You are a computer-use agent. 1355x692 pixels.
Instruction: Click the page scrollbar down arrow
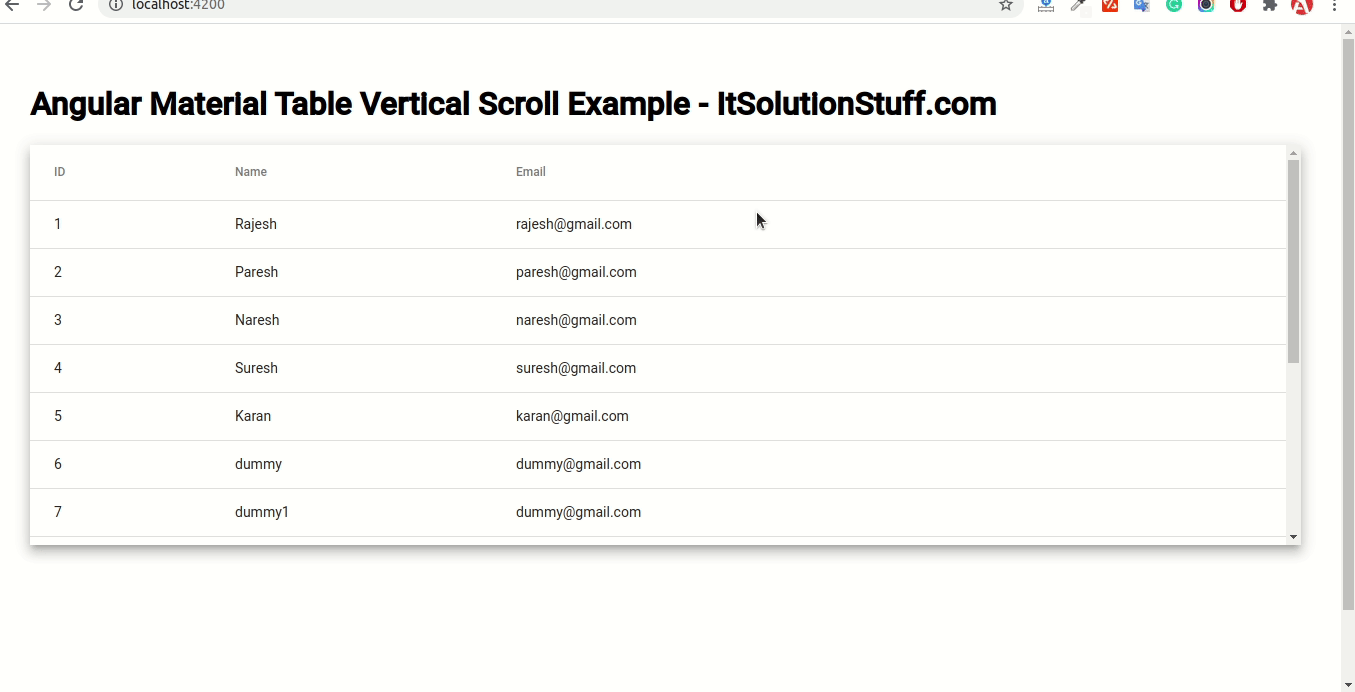1348,685
